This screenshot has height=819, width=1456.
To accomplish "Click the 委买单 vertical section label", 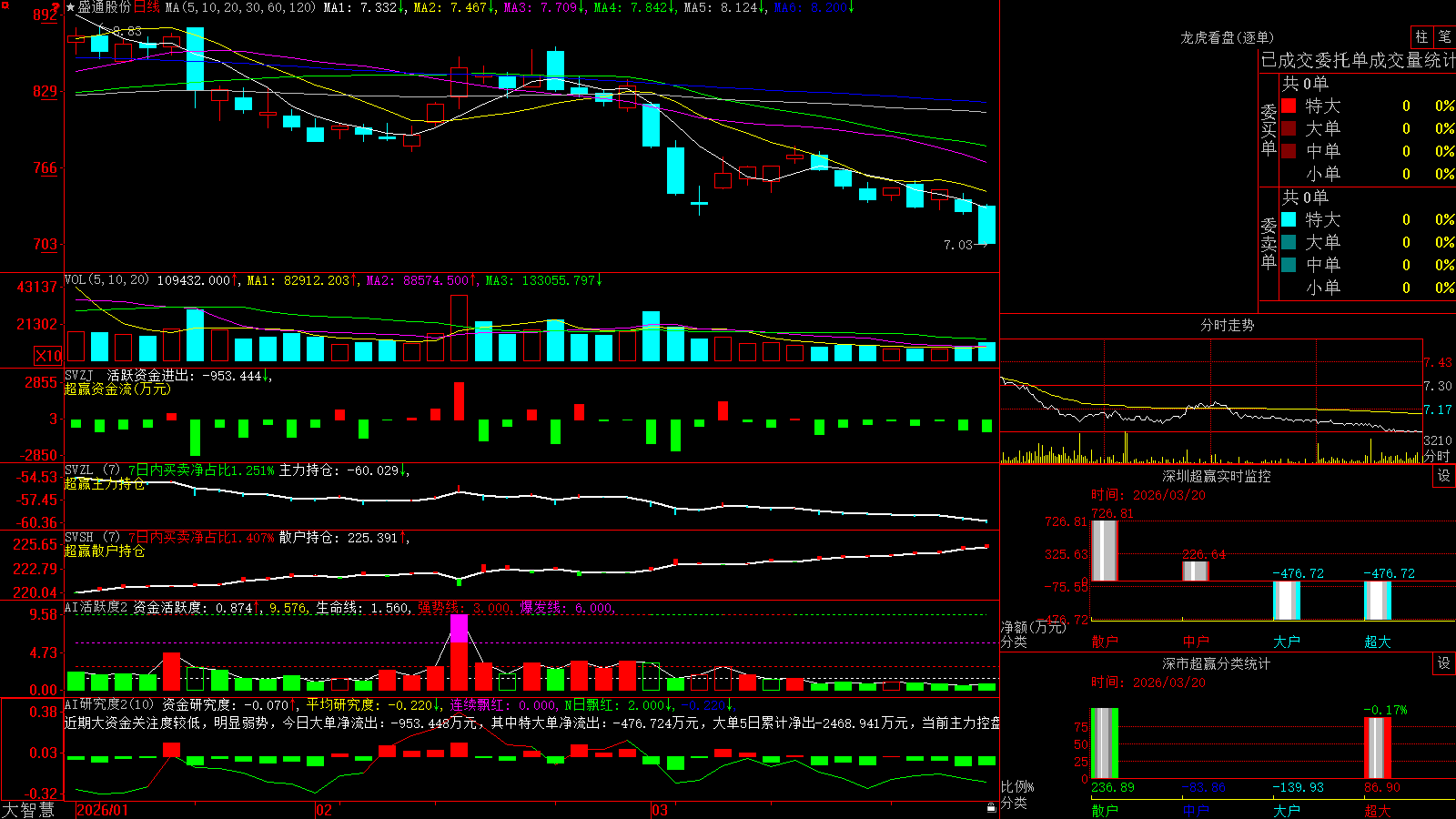I will coord(1269,130).
